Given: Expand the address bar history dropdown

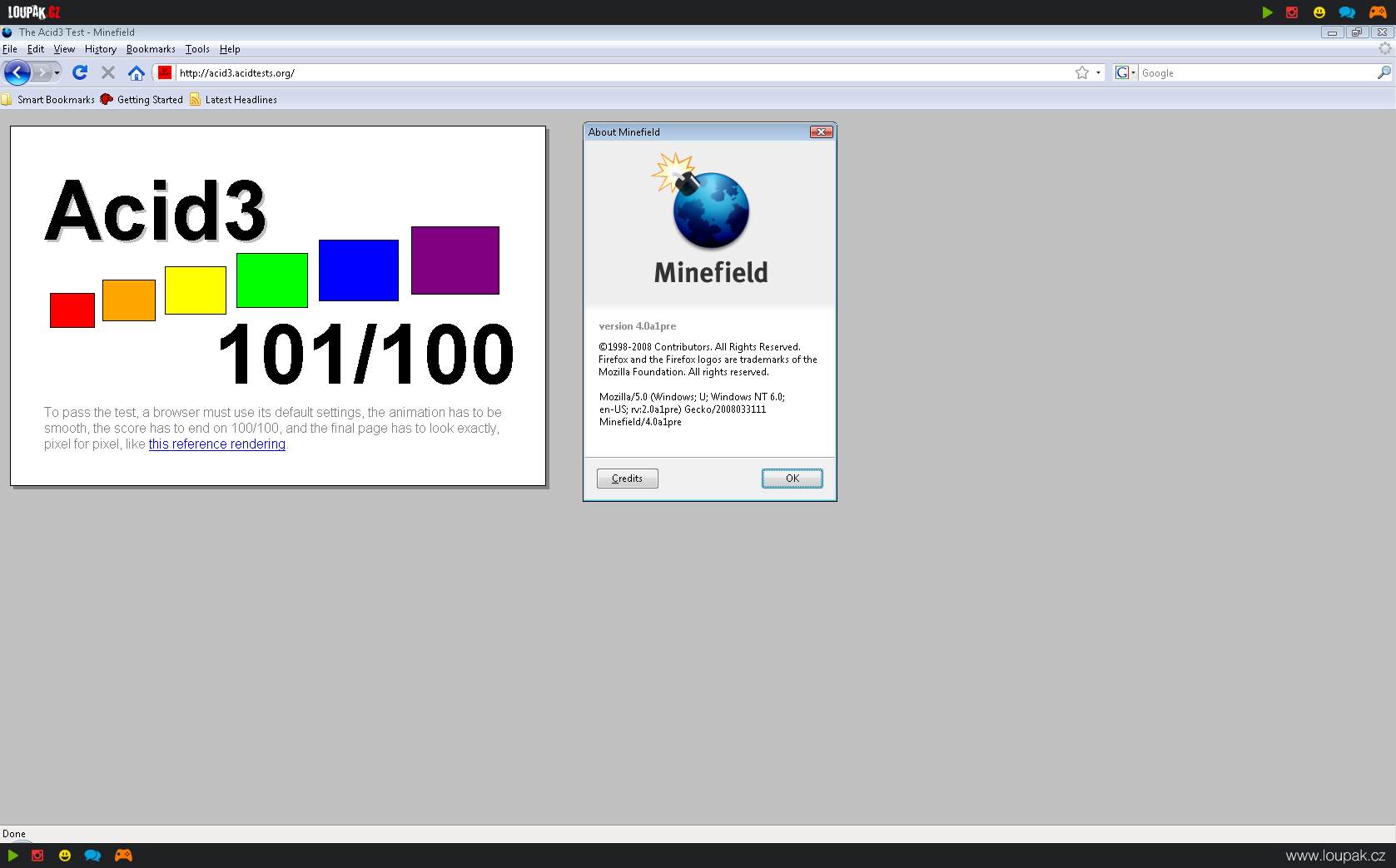Looking at the screenshot, I should coord(1098,73).
